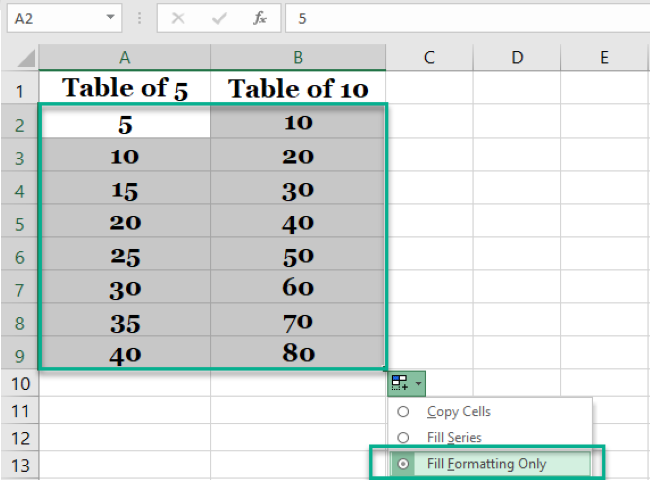Expand the Name Box dropdown arrow
This screenshot has width=650, height=480.
pyautogui.click(x=108, y=18)
